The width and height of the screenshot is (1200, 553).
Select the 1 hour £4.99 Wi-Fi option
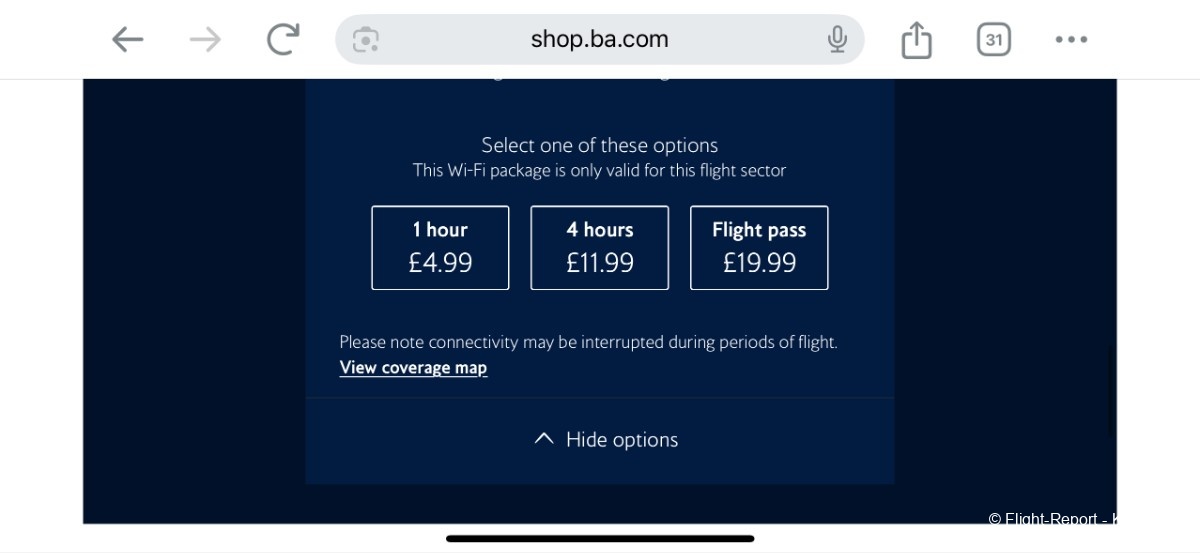(440, 248)
